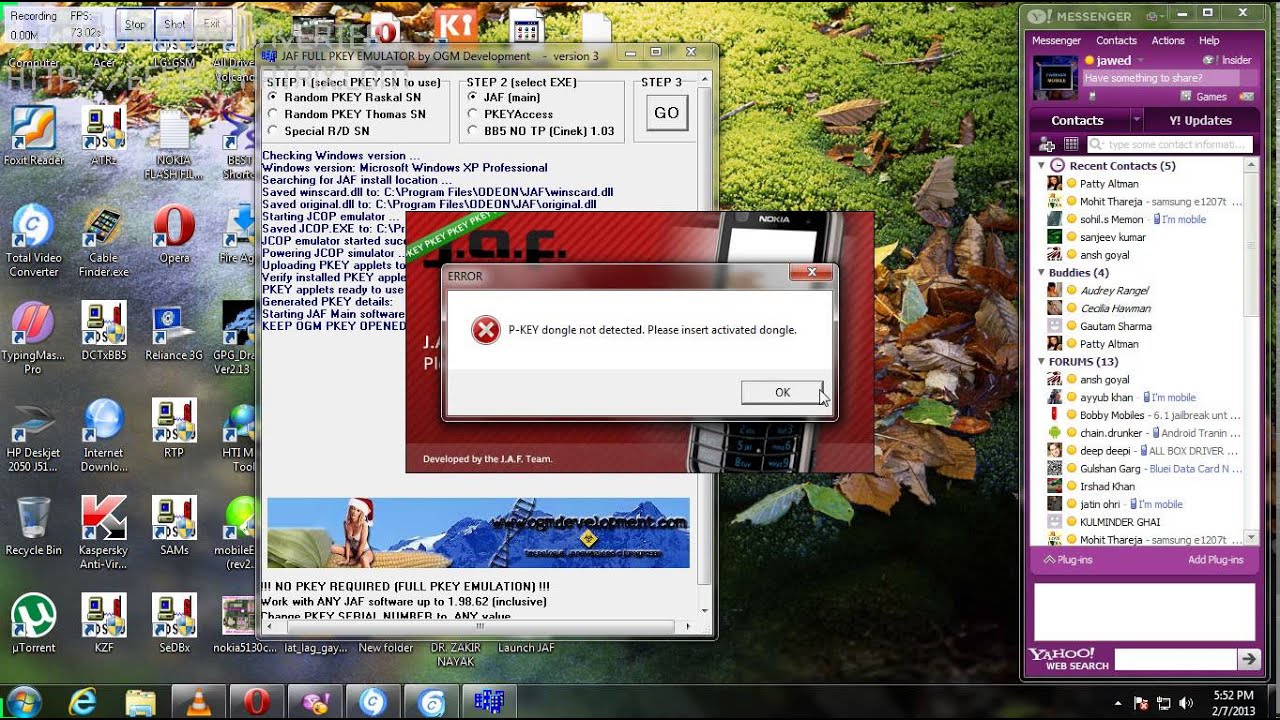Select Irshad Khan in FORUMS
1280x720 pixels.
click(1107, 486)
